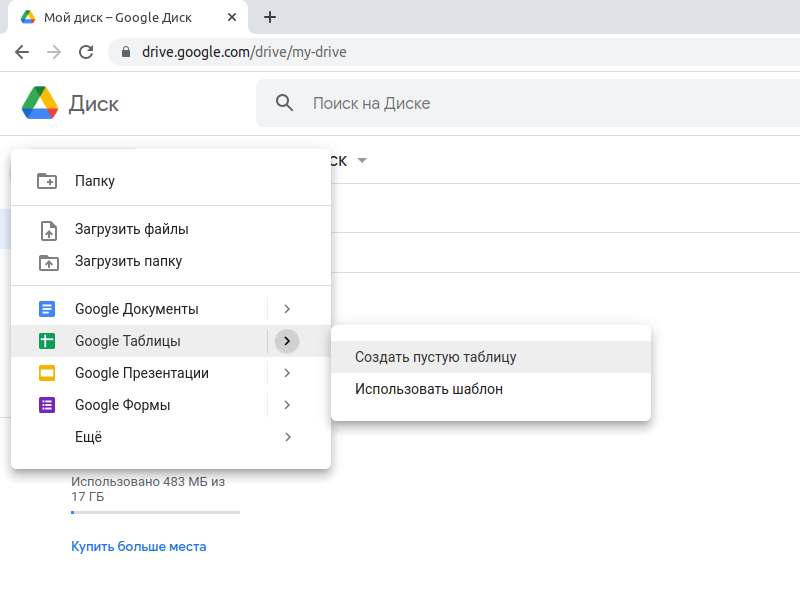Expand the Google Презентации submenu arrow
Screen dimensions: 800x600
coord(287,373)
